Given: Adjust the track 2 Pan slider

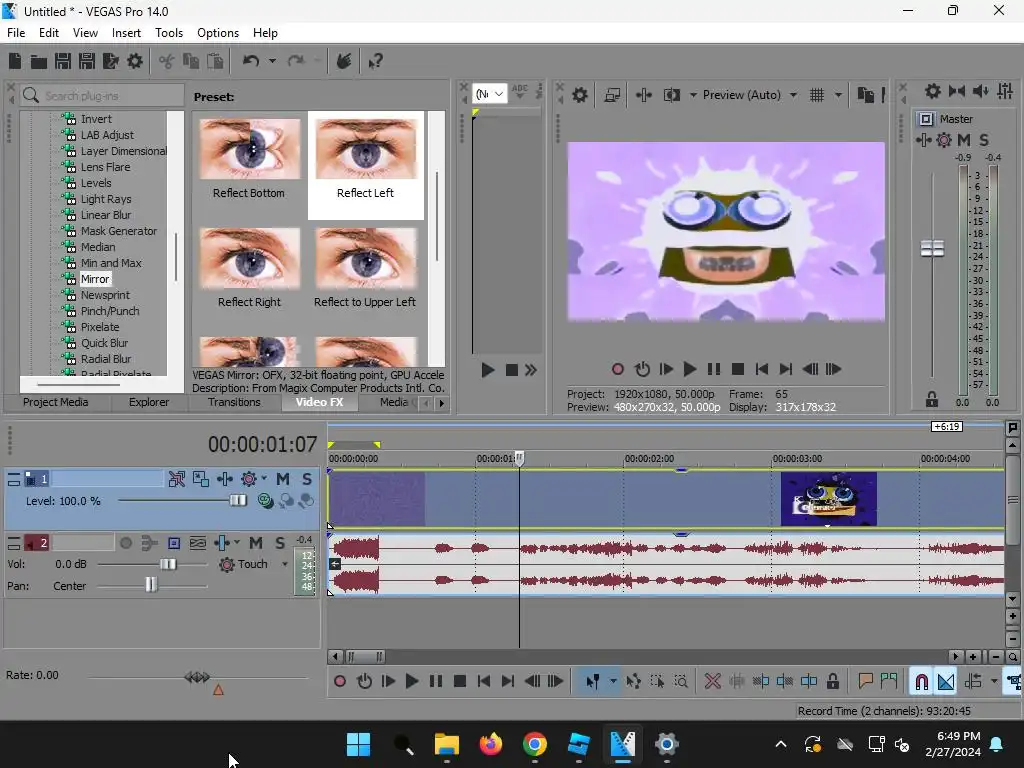Looking at the screenshot, I should pyautogui.click(x=152, y=584).
